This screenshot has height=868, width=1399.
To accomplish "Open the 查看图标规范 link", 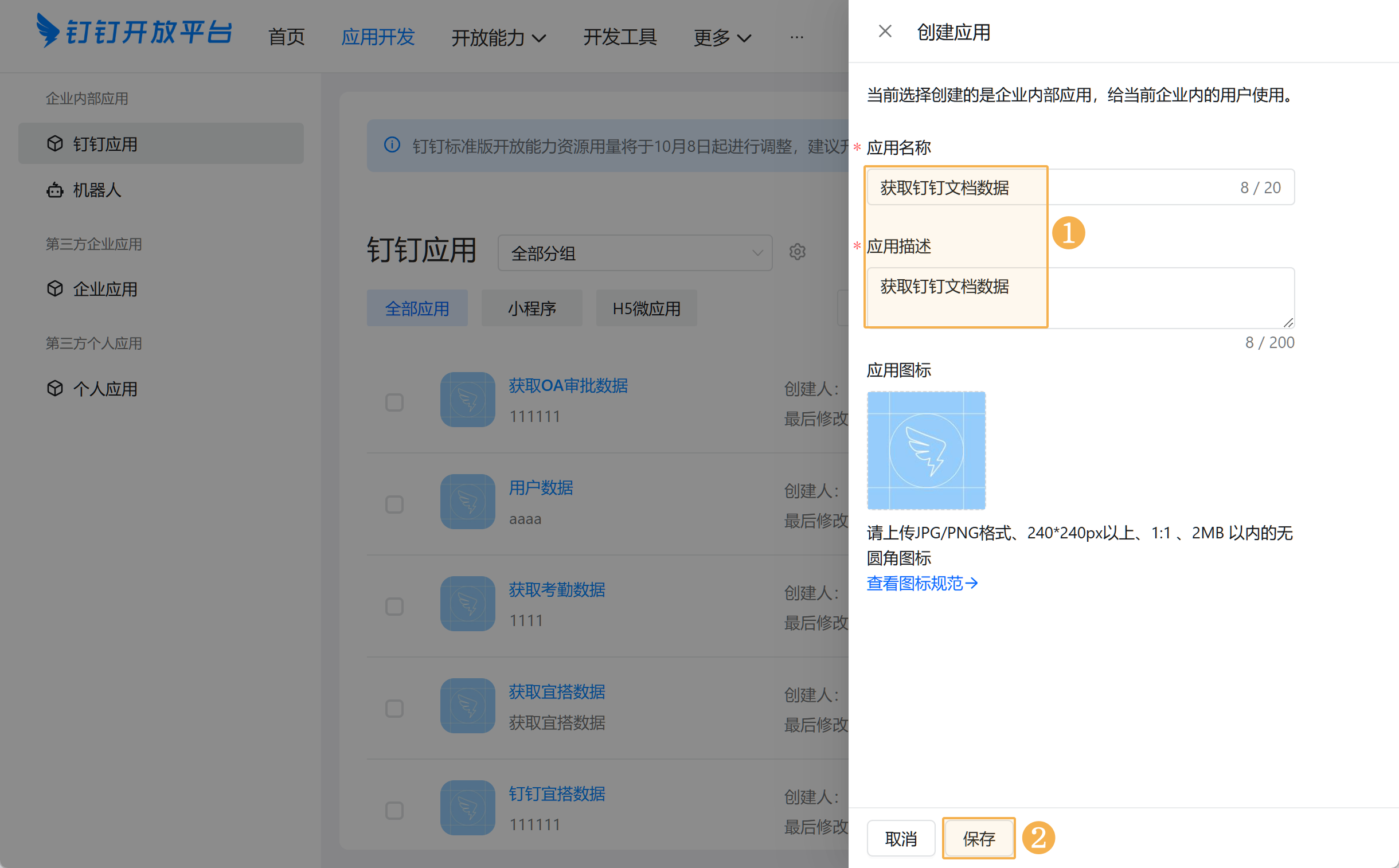I will [922, 583].
